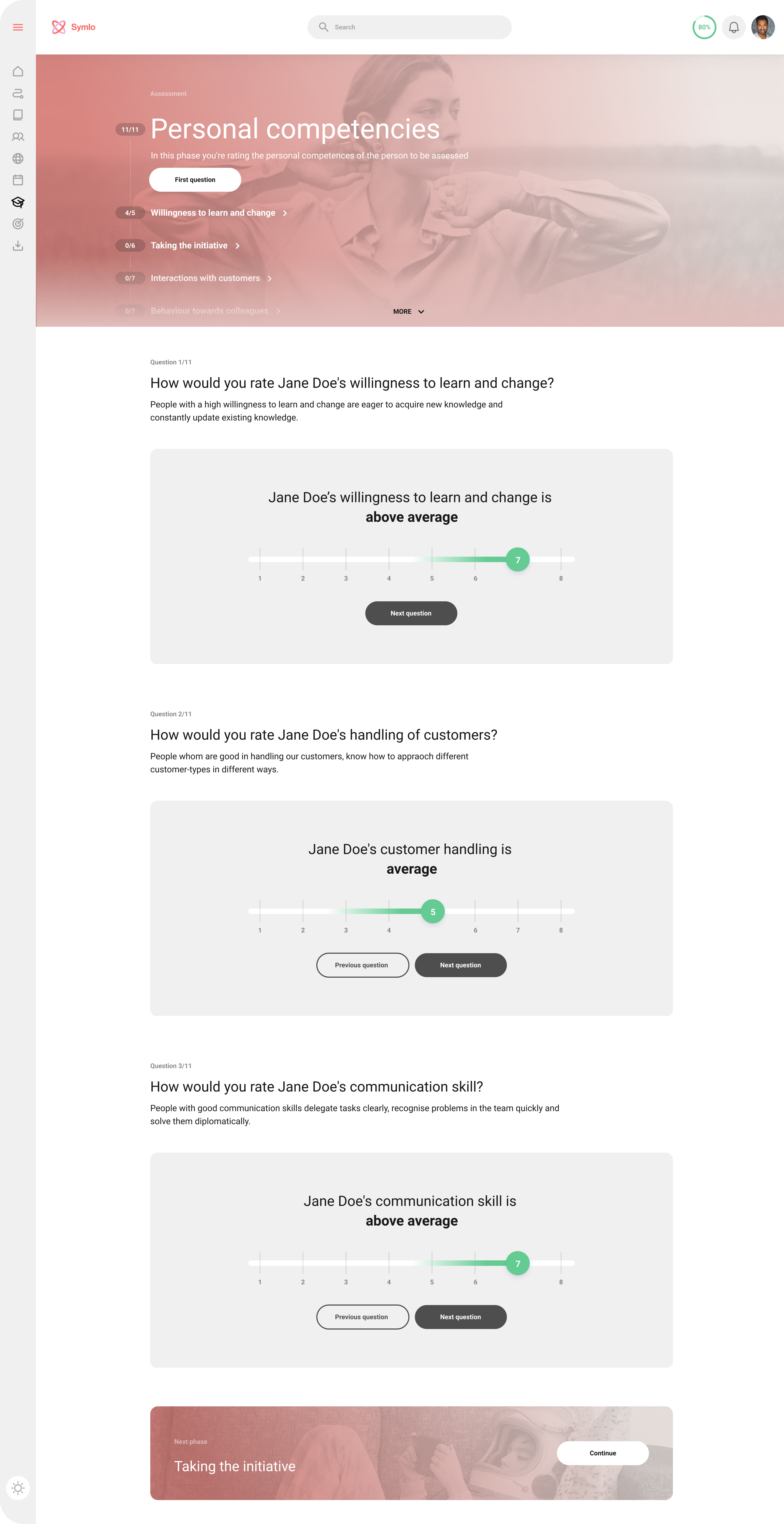
Task: Toggle the light/dark theme sun button
Action: [18, 1488]
